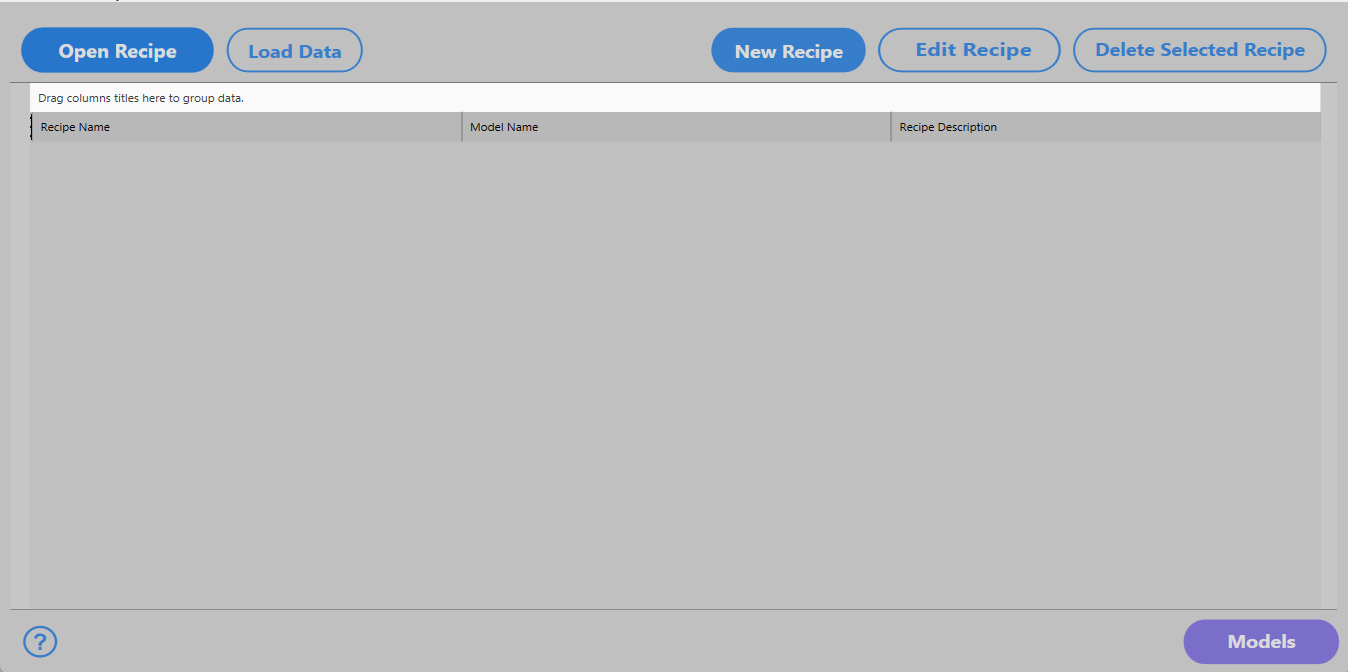Click the Open Recipe button

[117, 51]
